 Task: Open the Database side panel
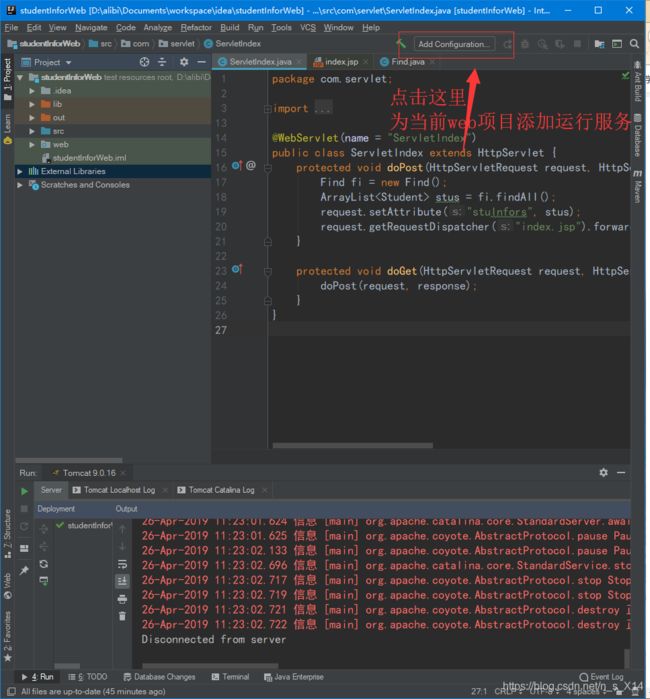pos(638,136)
